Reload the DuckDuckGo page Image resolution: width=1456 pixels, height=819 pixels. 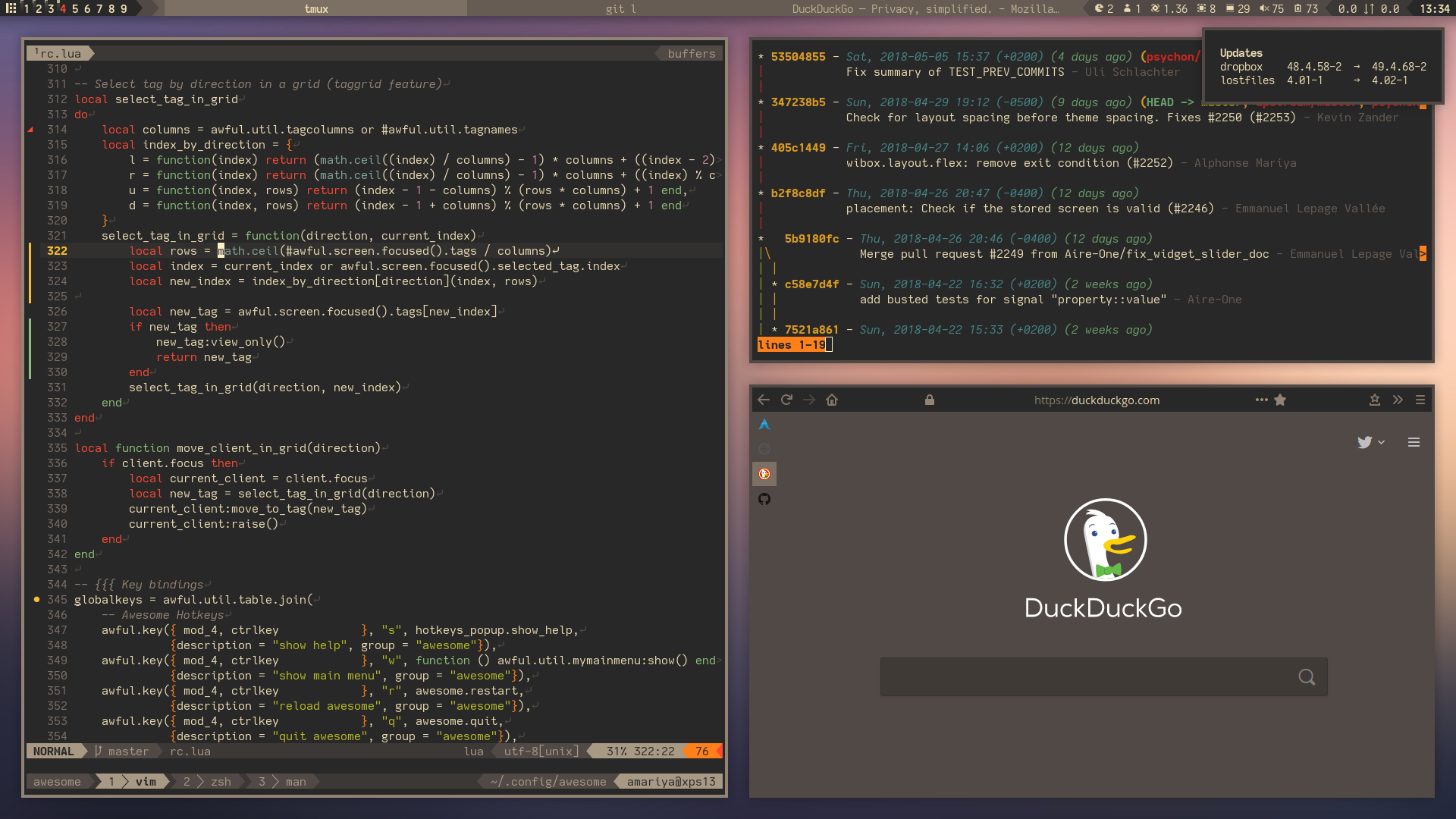click(x=786, y=400)
